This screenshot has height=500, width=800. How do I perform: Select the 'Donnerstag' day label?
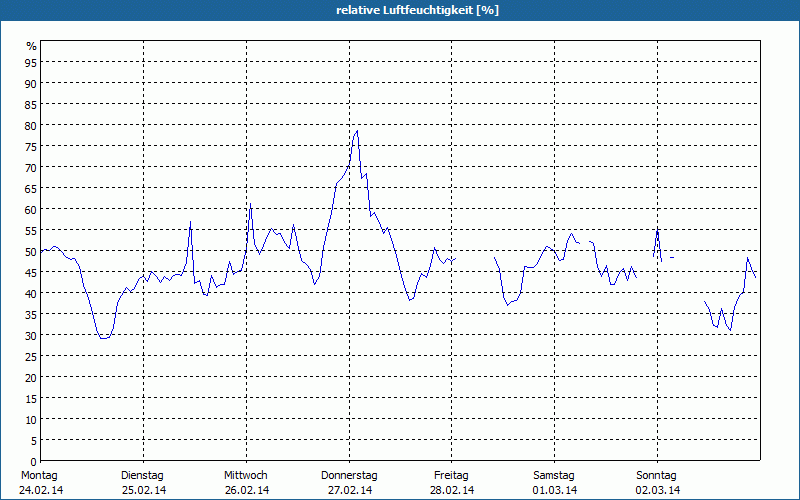pos(349,475)
